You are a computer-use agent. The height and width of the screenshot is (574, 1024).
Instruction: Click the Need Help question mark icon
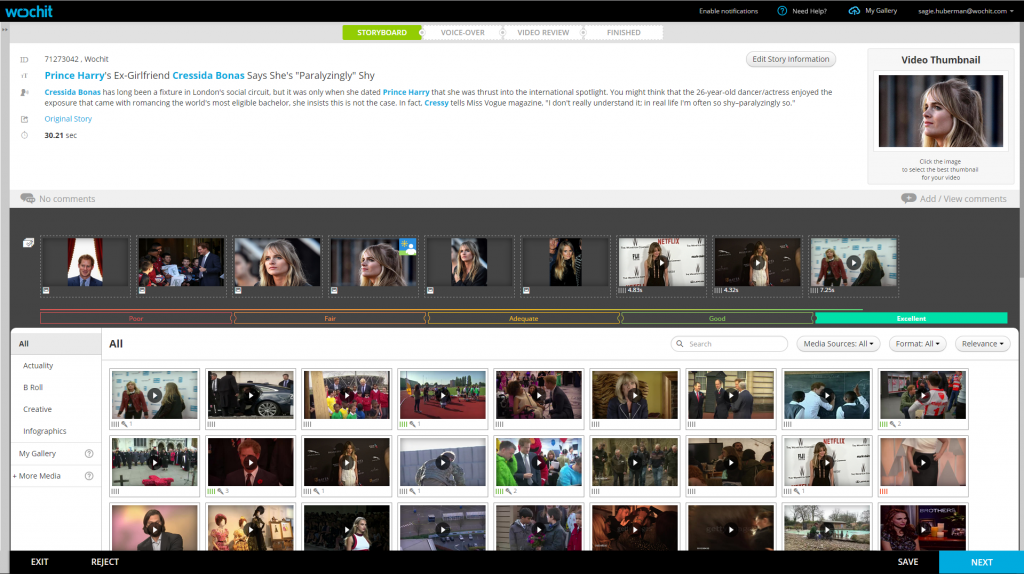[x=782, y=10]
